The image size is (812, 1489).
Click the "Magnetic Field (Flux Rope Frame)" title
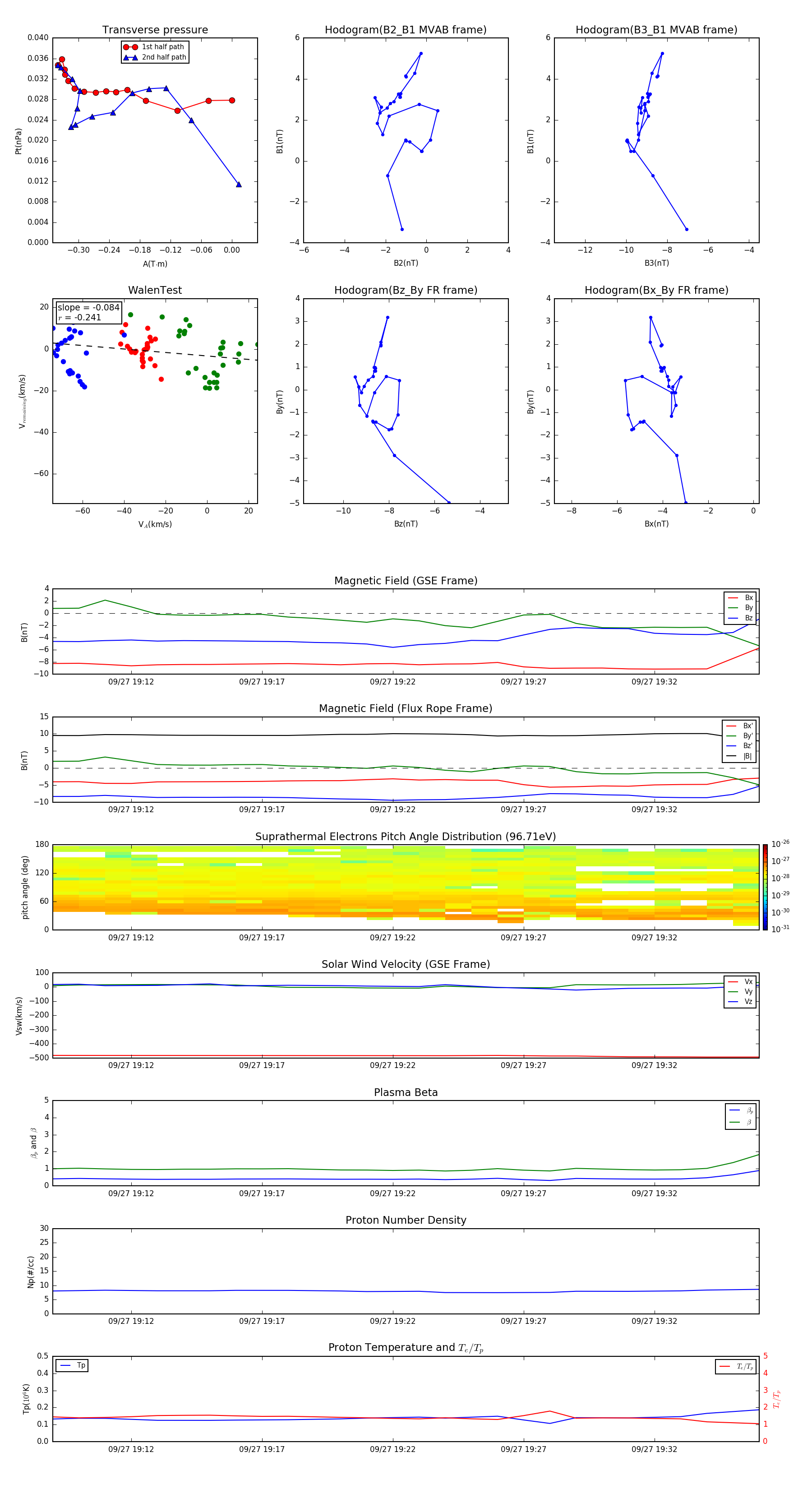(406, 709)
